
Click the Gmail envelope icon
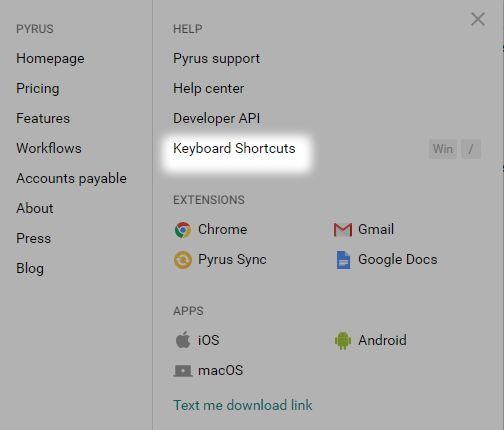pos(343,230)
